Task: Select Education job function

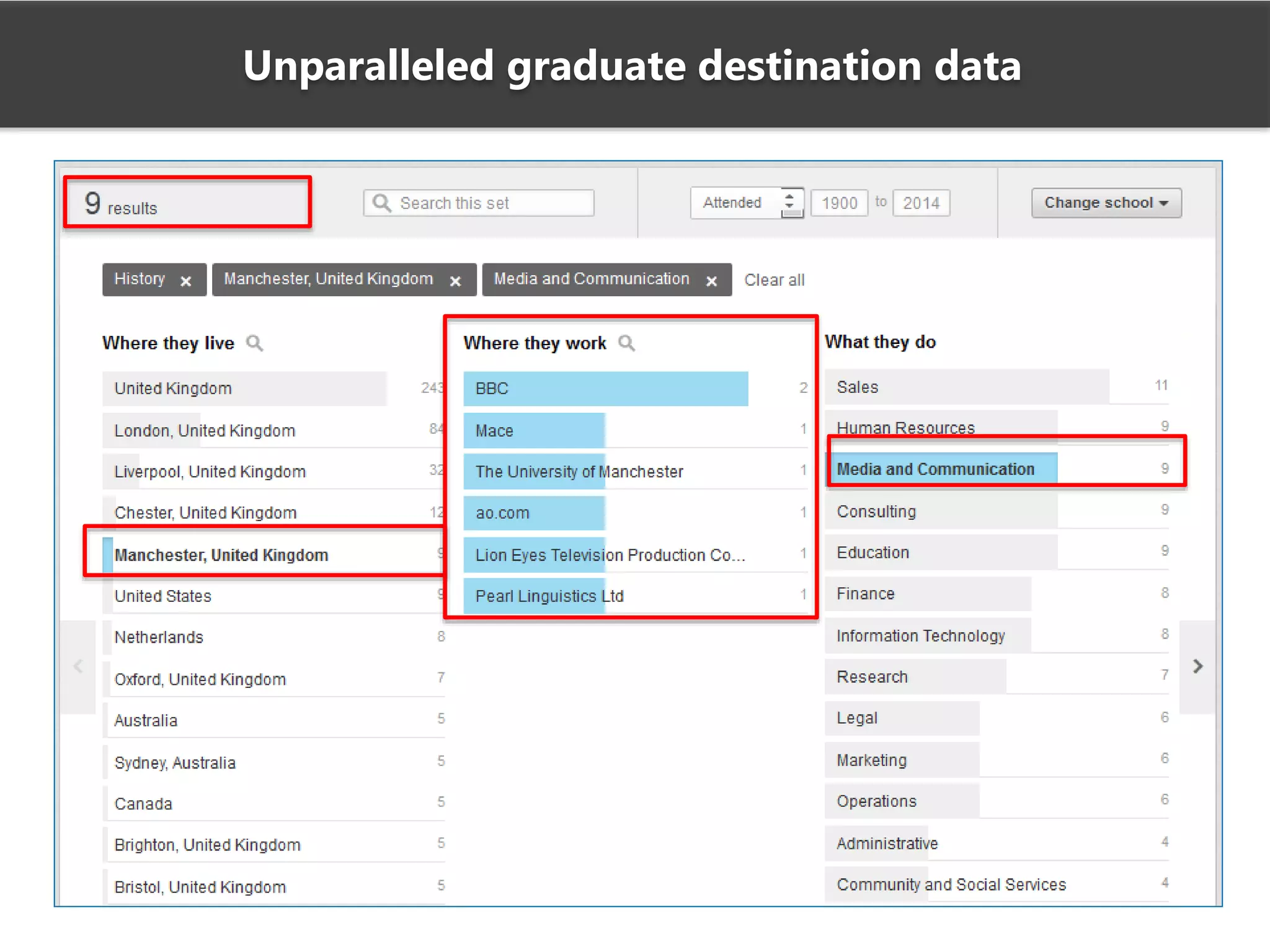Action: pos(997,552)
